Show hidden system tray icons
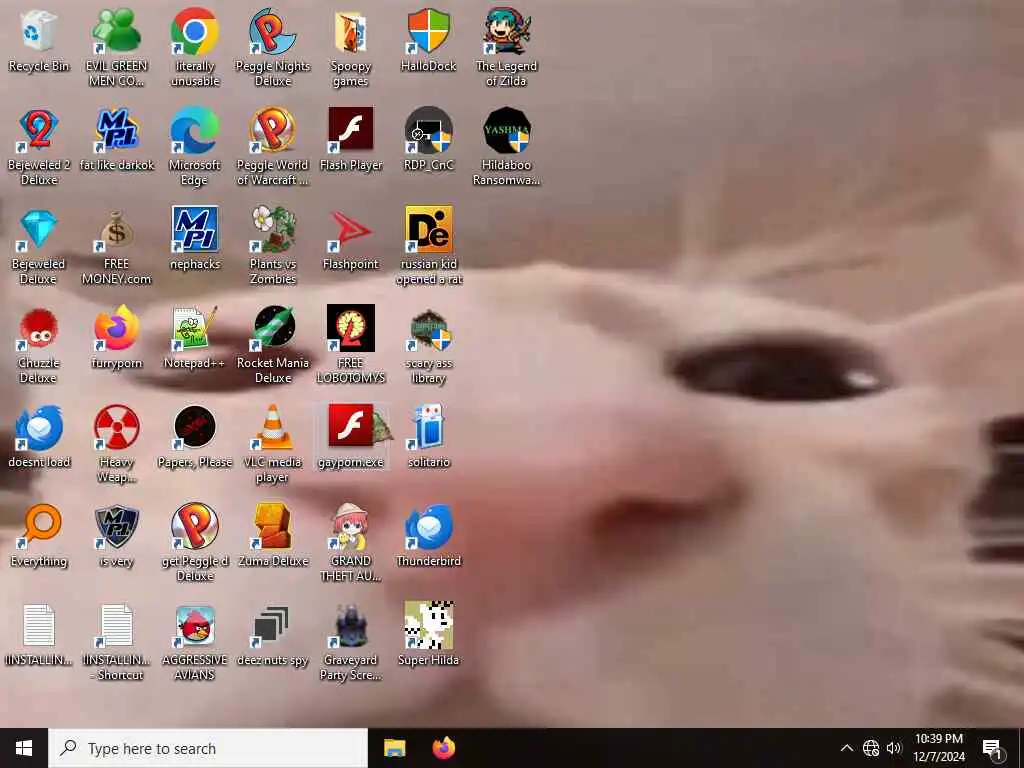The height and width of the screenshot is (768, 1024). pos(846,748)
